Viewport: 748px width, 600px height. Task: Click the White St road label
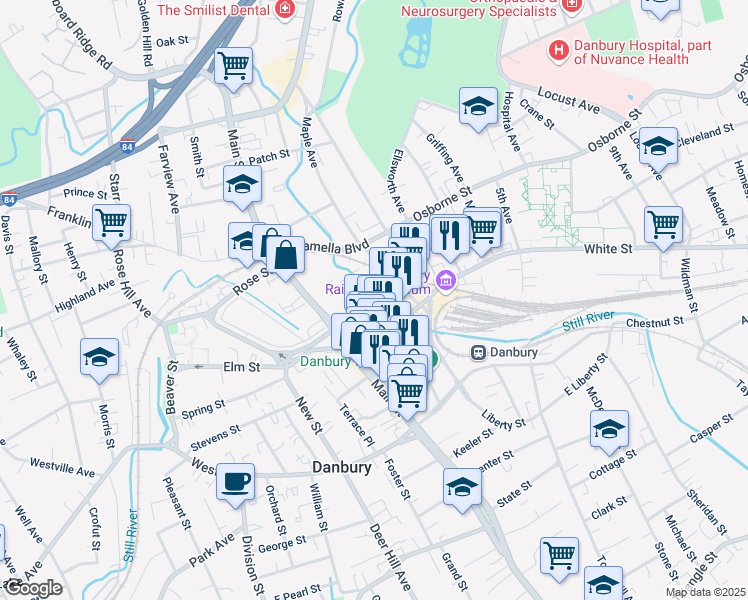pyautogui.click(x=608, y=249)
